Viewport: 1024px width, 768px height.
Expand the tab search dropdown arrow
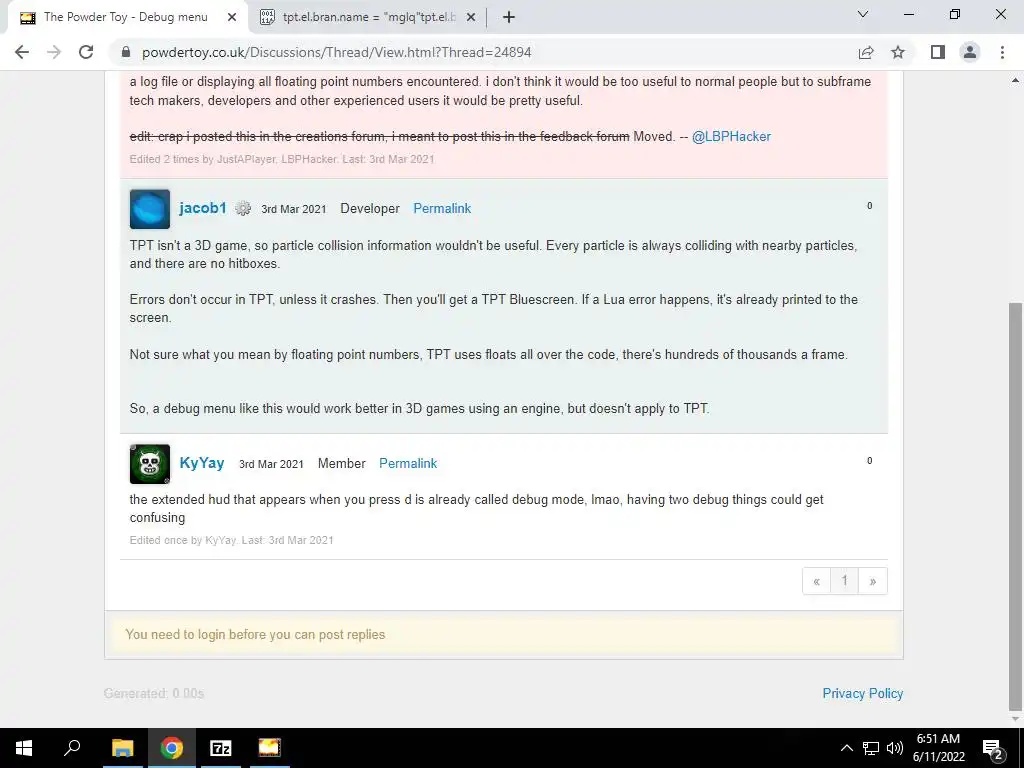click(863, 14)
